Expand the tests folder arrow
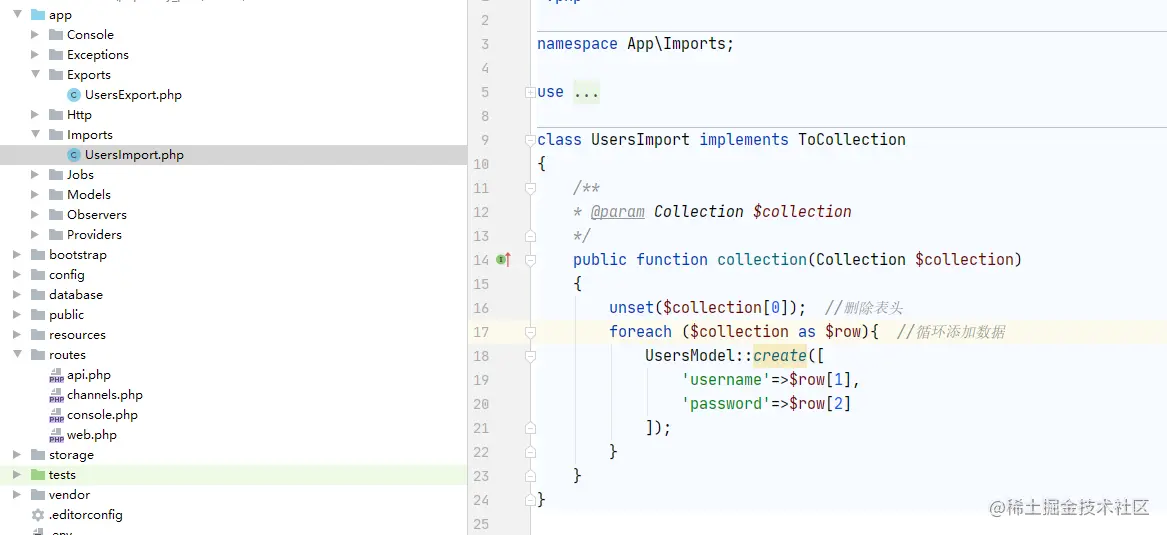Viewport: 1167px width, 535px height. (17, 475)
